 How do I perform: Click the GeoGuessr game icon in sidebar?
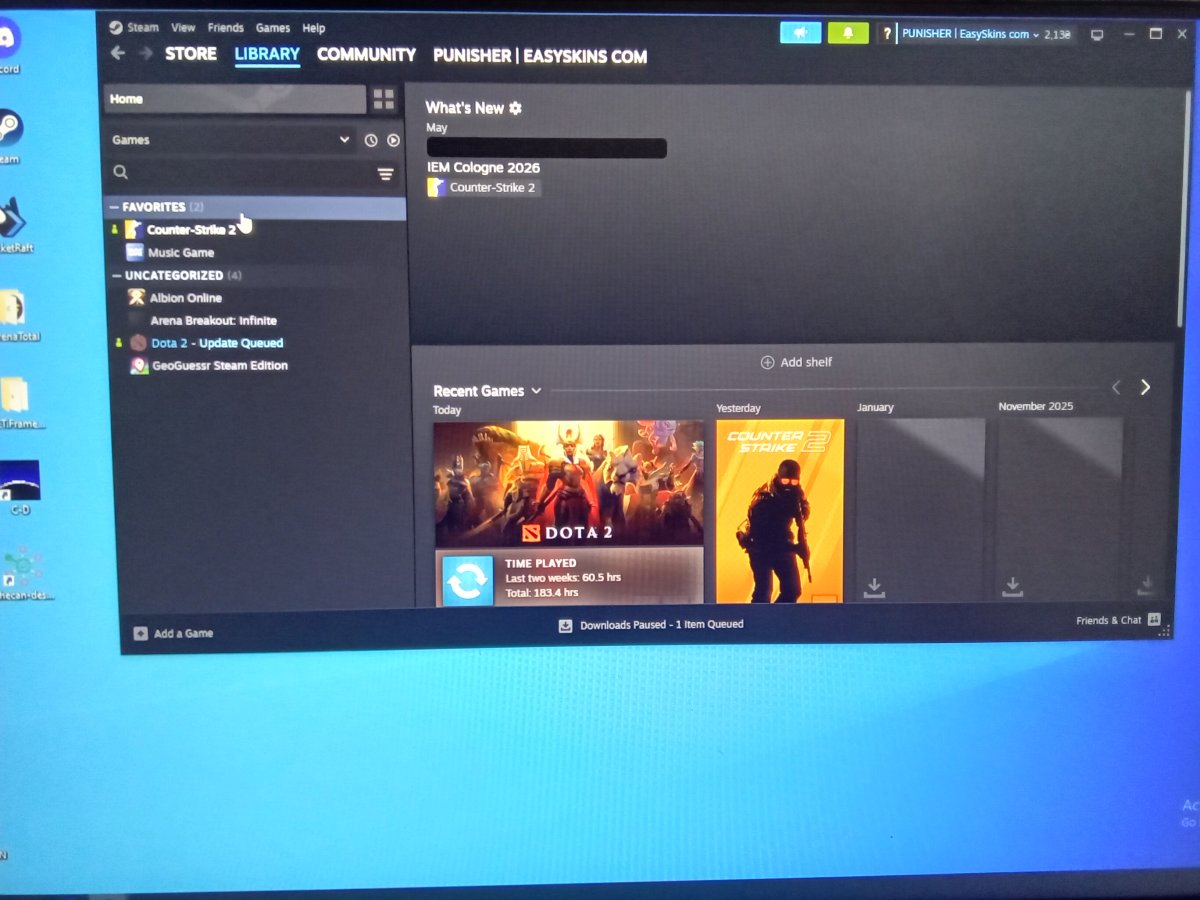point(139,366)
